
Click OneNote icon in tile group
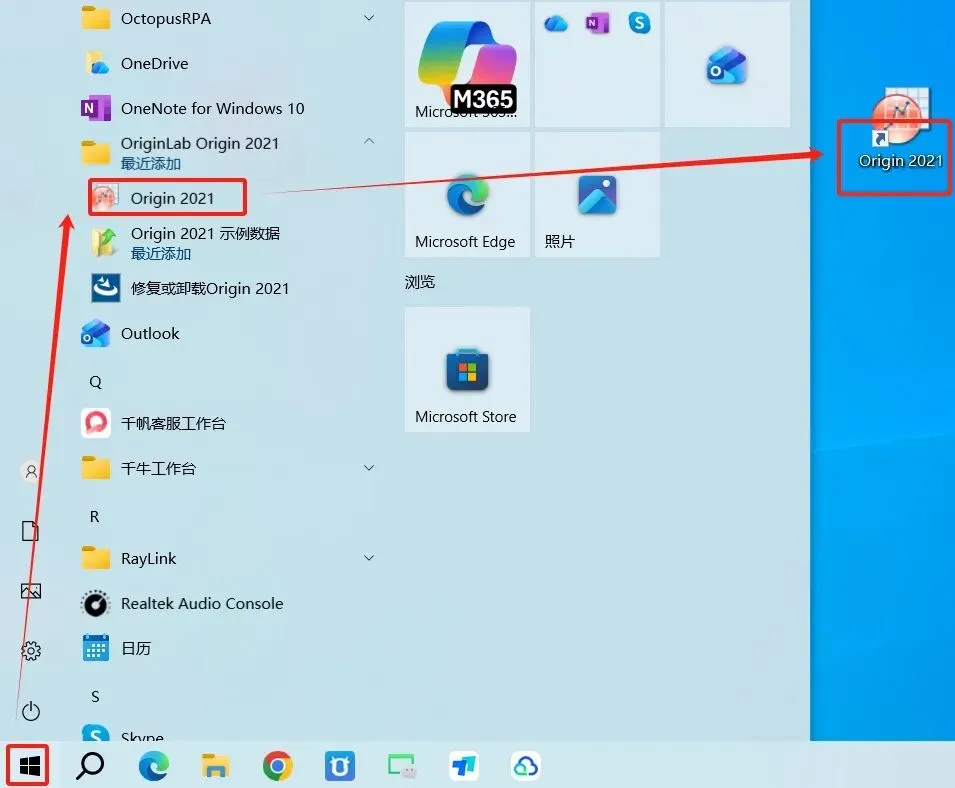[x=597, y=24]
